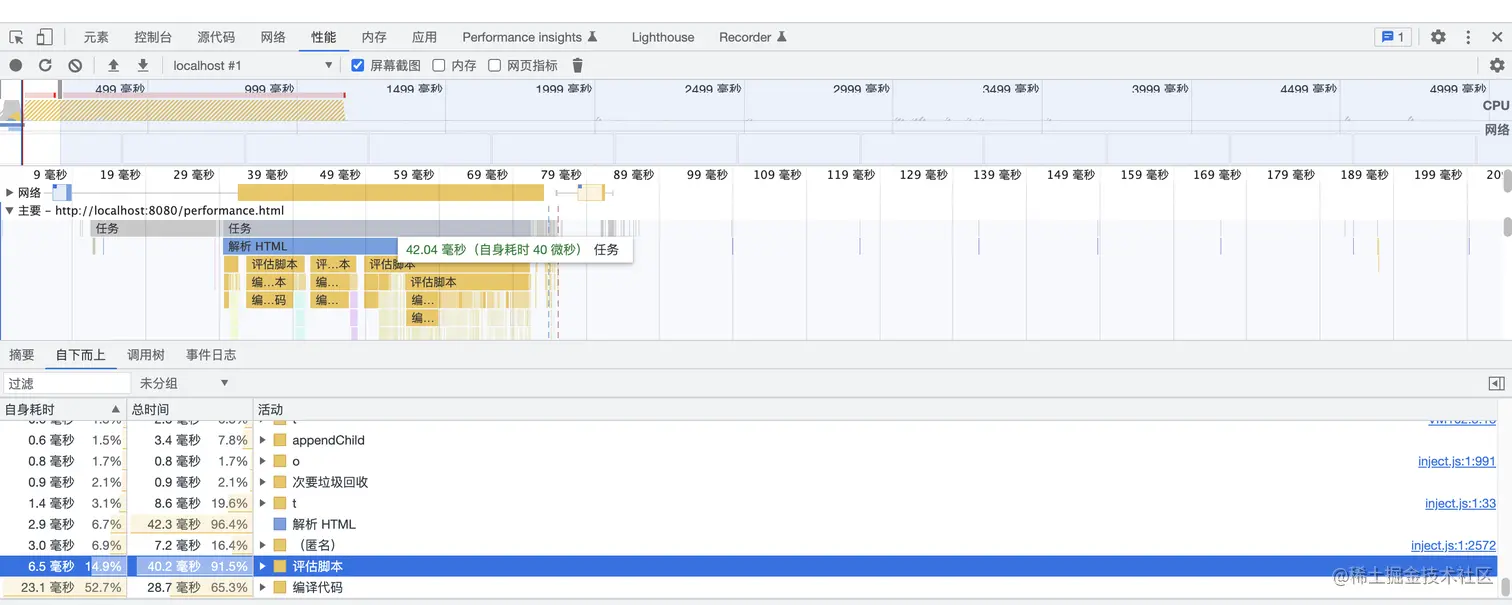Switch to the 元素 tab
The height and width of the screenshot is (605, 1512).
click(96, 37)
